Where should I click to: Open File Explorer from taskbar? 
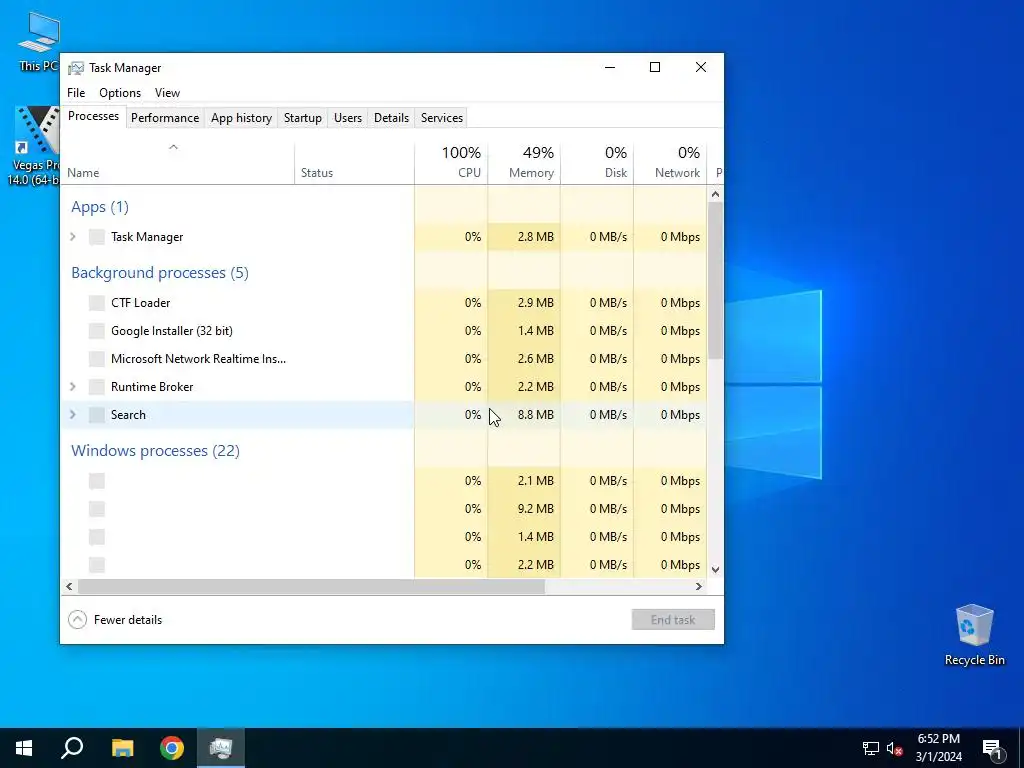point(122,748)
